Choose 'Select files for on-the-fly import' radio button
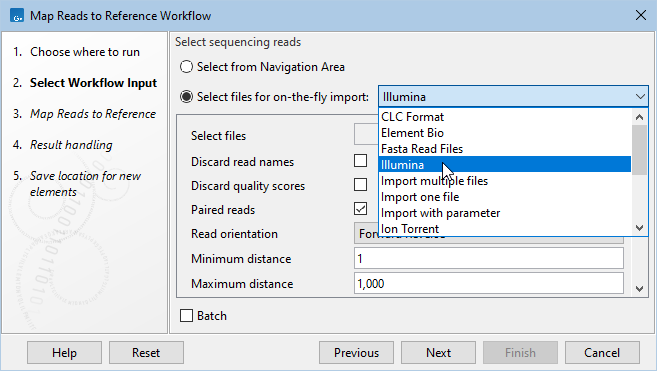Screen dimensions: 657x371 pos(186,97)
